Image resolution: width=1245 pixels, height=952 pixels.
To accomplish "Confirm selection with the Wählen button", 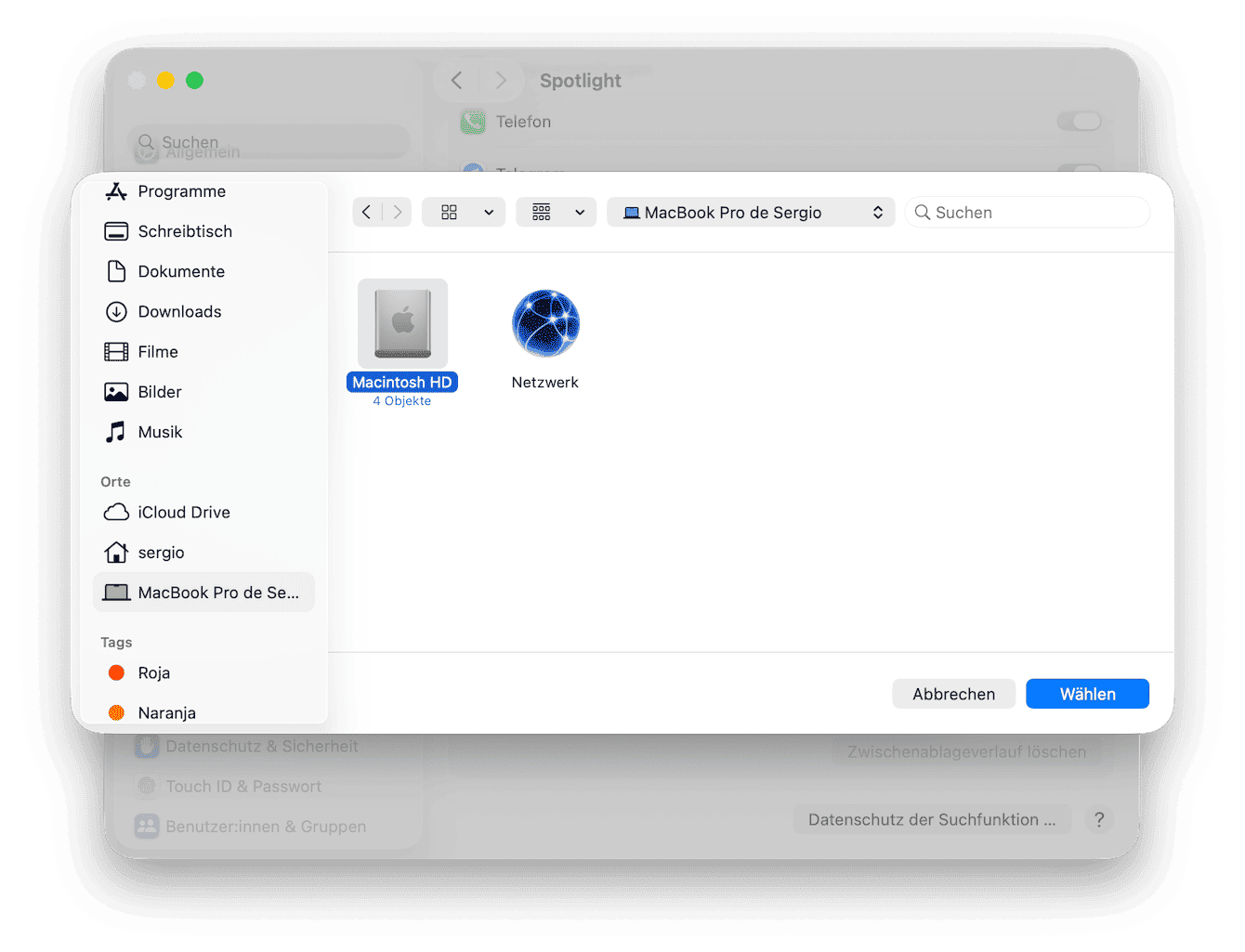I will (1087, 693).
